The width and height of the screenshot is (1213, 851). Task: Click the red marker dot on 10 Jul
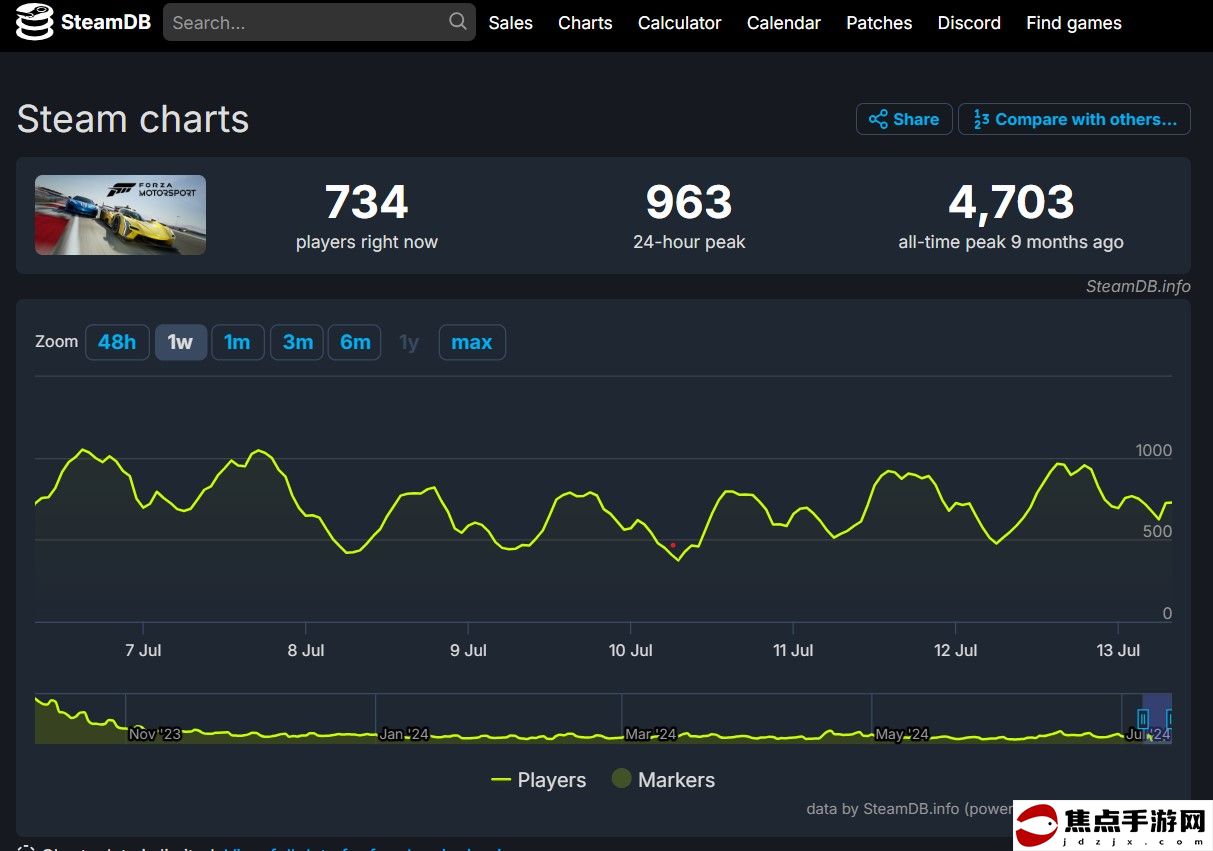(x=673, y=545)
